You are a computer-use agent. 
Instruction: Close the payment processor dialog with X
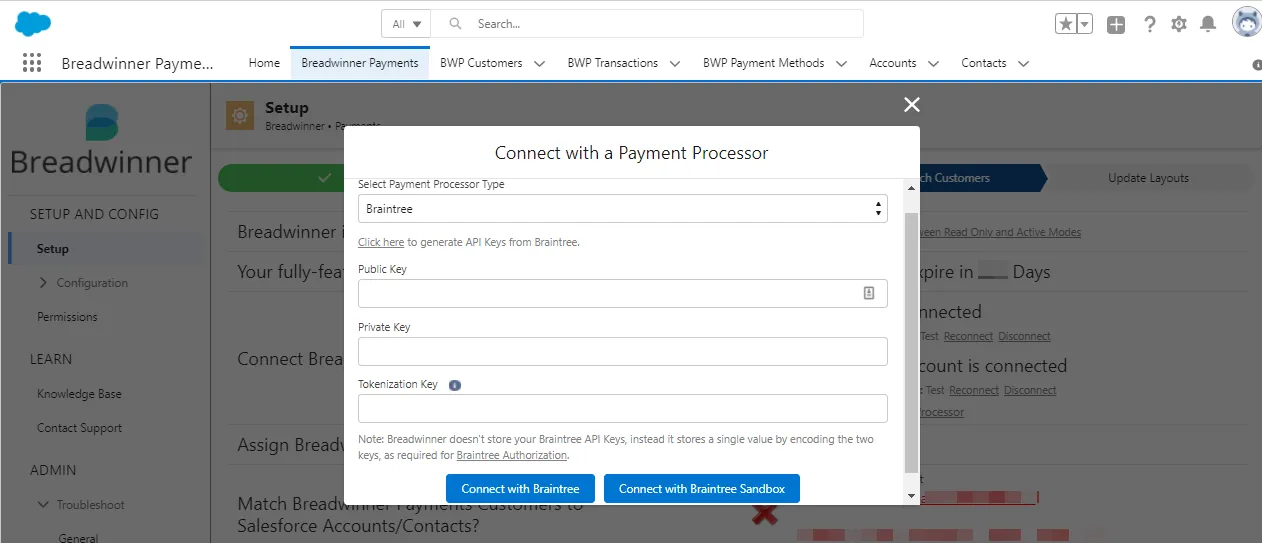click(911, 104)
